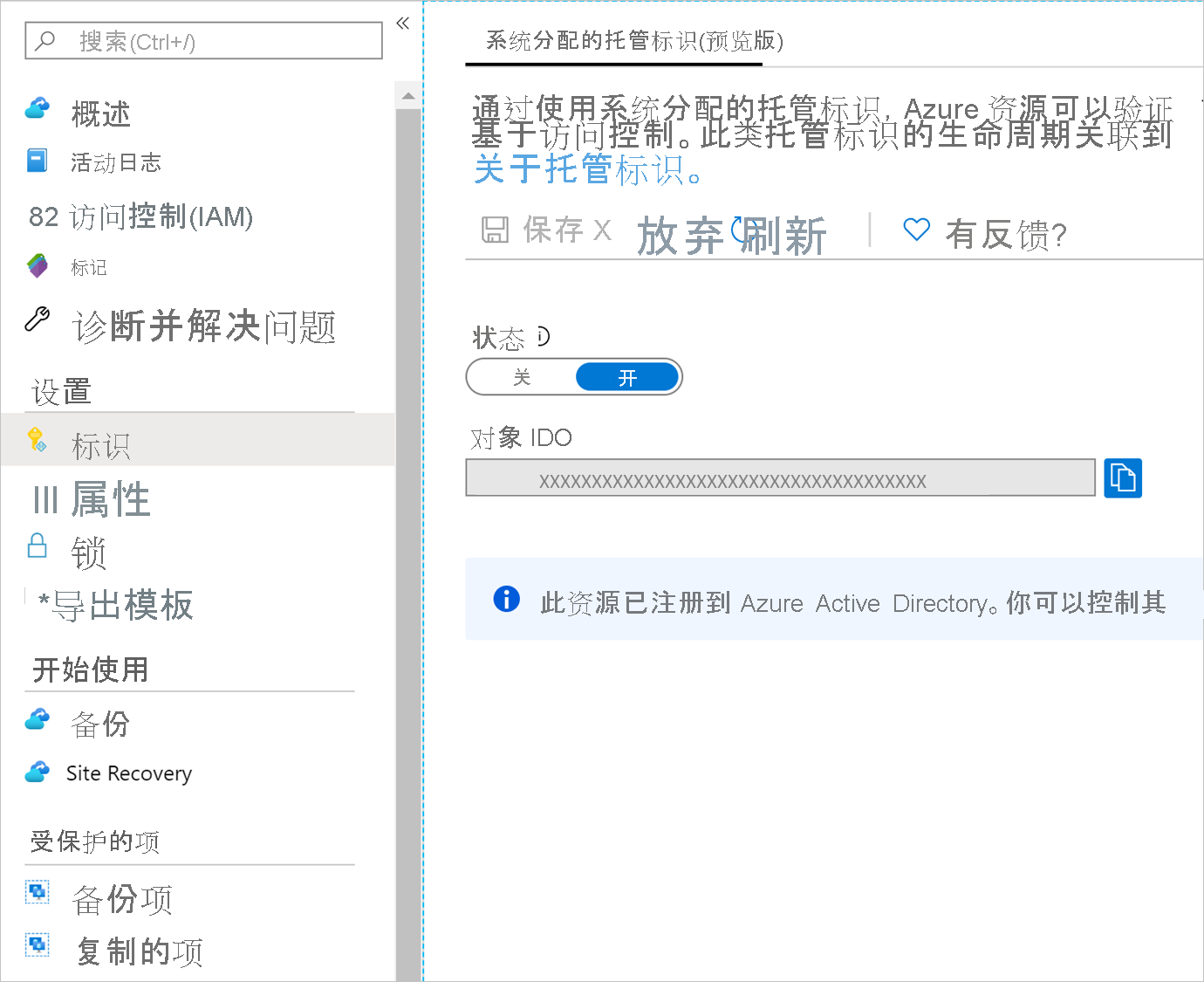Click the 保存 floppy disk icon
The width and height of the screenshot is (1204, 982).
pos(496,230)
